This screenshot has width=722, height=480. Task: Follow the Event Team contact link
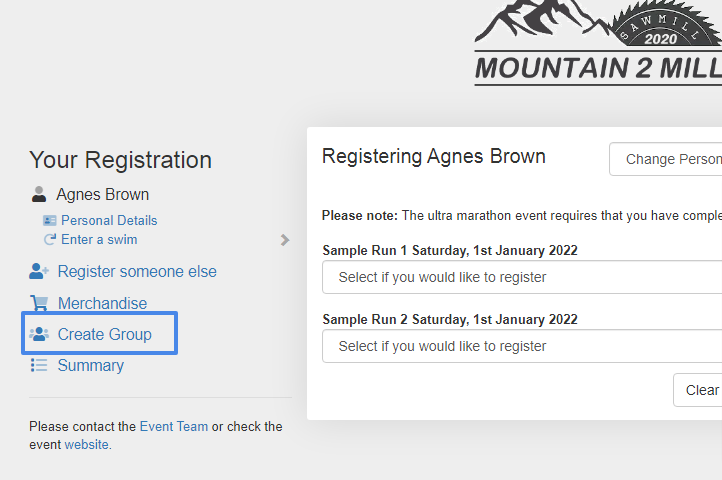pos(174,426)
